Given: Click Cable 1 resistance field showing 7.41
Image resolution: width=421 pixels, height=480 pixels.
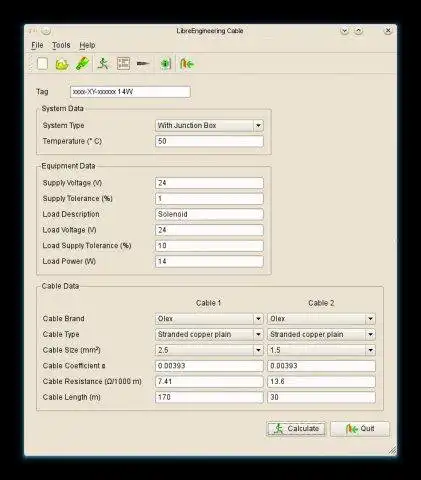Looking at the screenshot, I should 209,381.
